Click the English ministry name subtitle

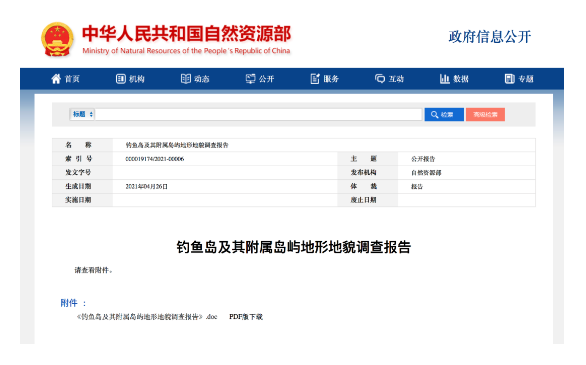[x=186, y=51]
